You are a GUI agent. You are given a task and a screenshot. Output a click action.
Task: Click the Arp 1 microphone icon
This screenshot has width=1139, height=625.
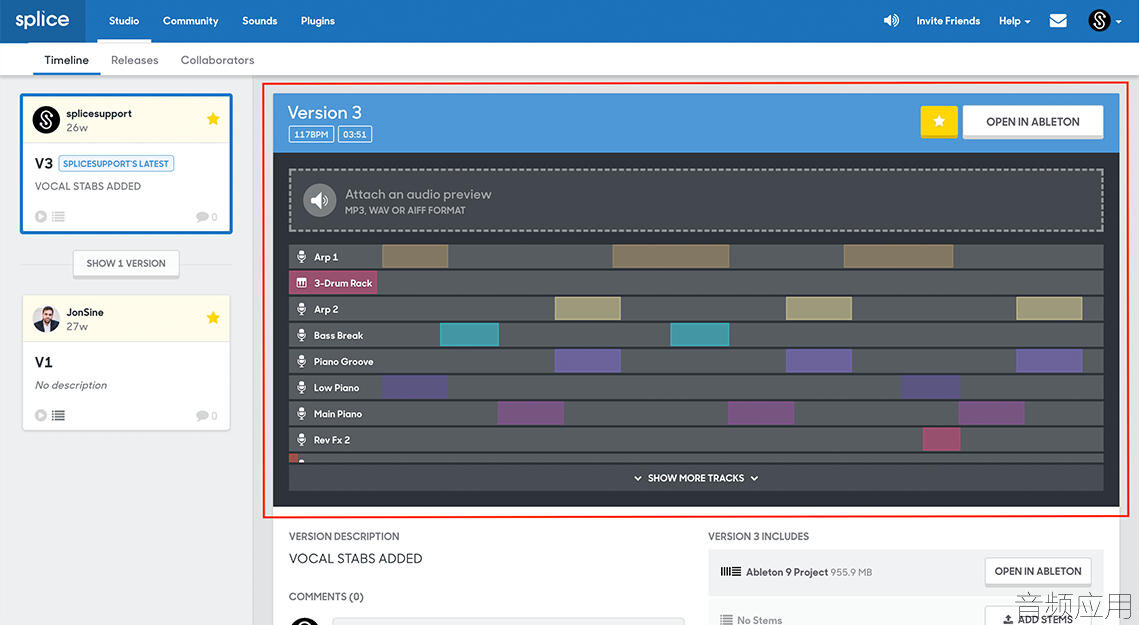point(301,257)
